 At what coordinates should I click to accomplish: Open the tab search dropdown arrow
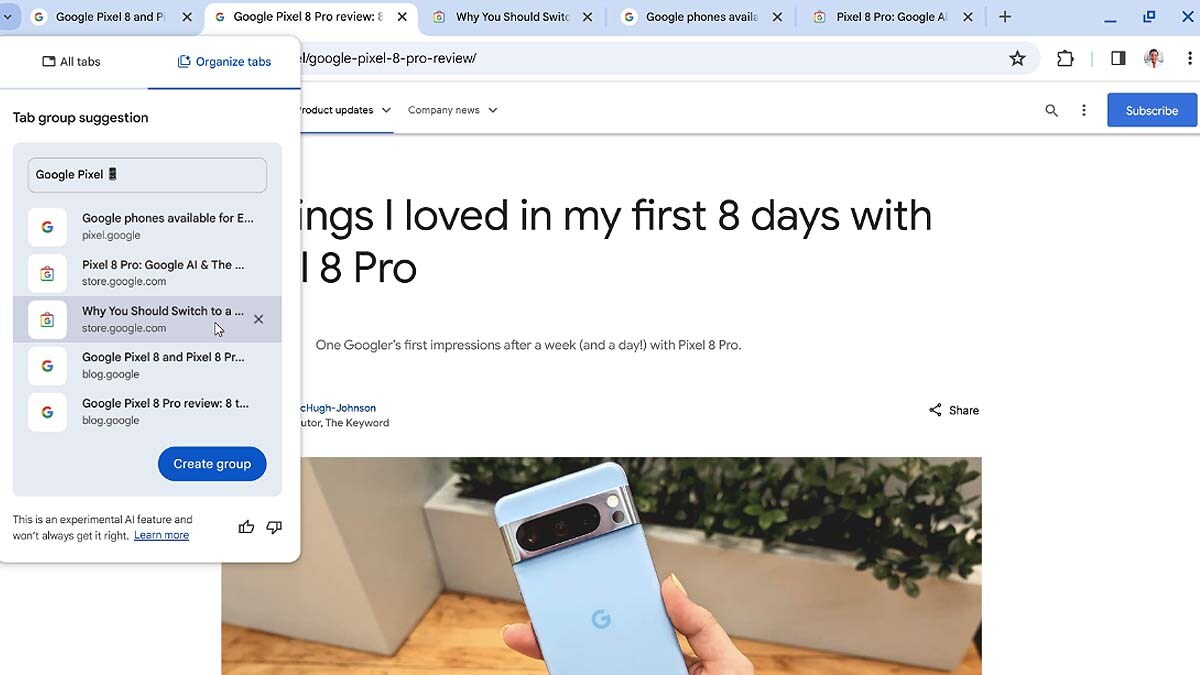coord(7,17)
